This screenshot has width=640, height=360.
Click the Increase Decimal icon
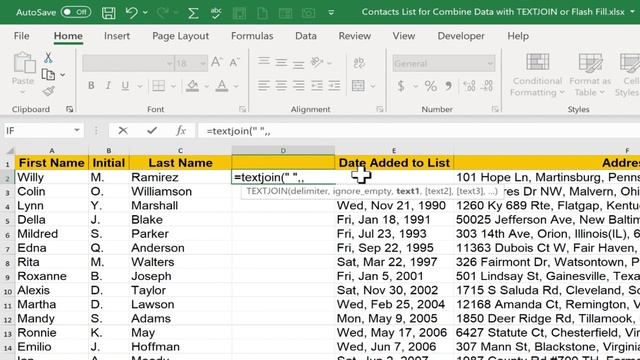(x=469, y=86)
